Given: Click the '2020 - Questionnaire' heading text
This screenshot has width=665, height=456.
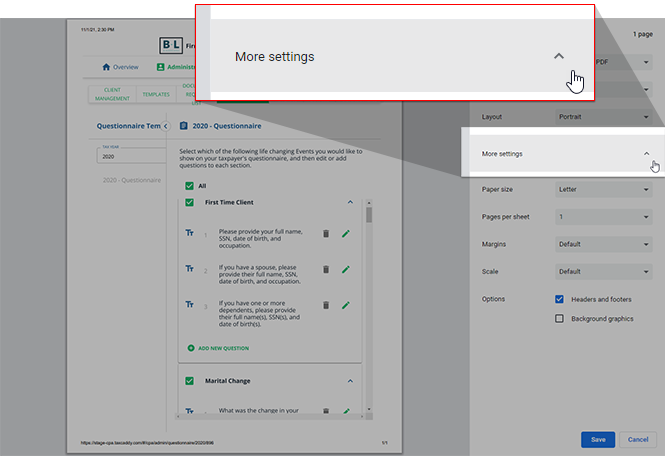Looking at the screenshot, I should coord(227,126).
